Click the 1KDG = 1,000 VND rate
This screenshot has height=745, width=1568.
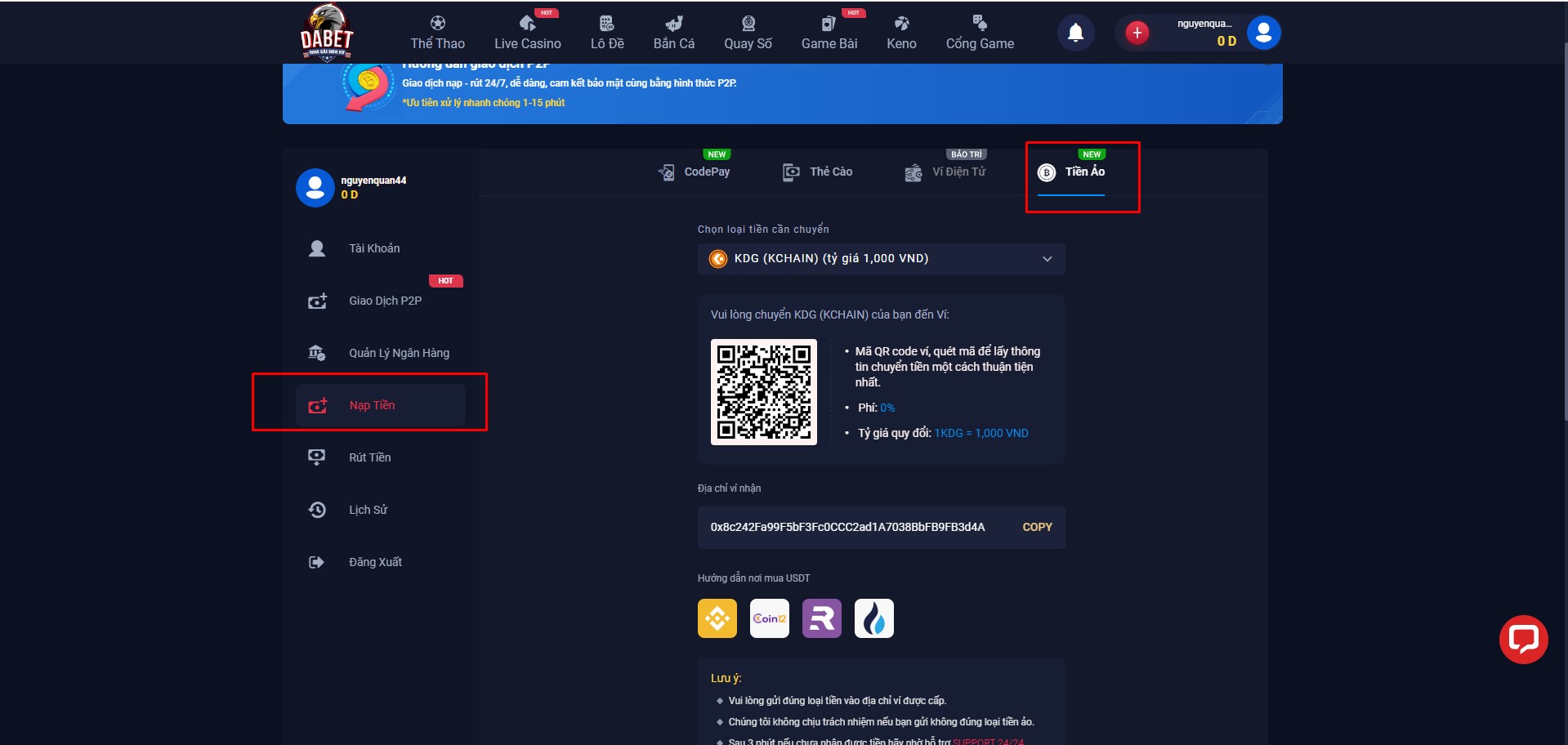[981, 433]
